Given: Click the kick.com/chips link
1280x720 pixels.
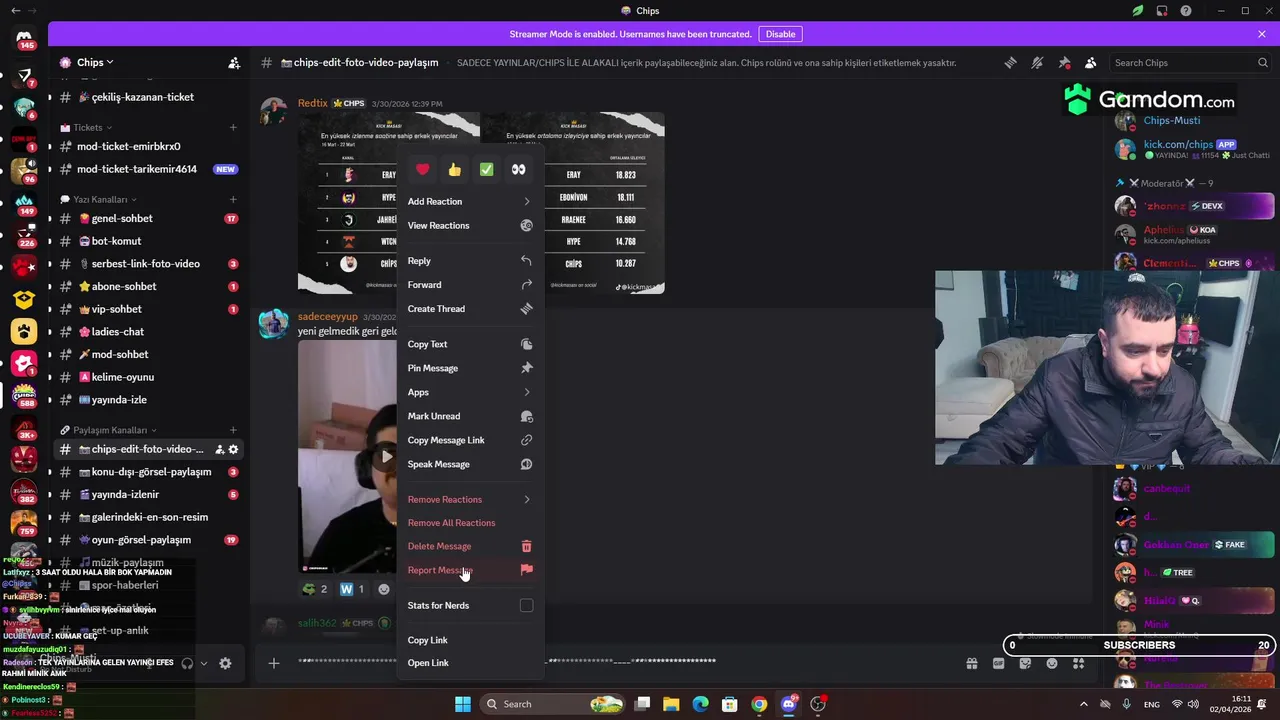Looking at the screenshot, I should coord(1178,144).
